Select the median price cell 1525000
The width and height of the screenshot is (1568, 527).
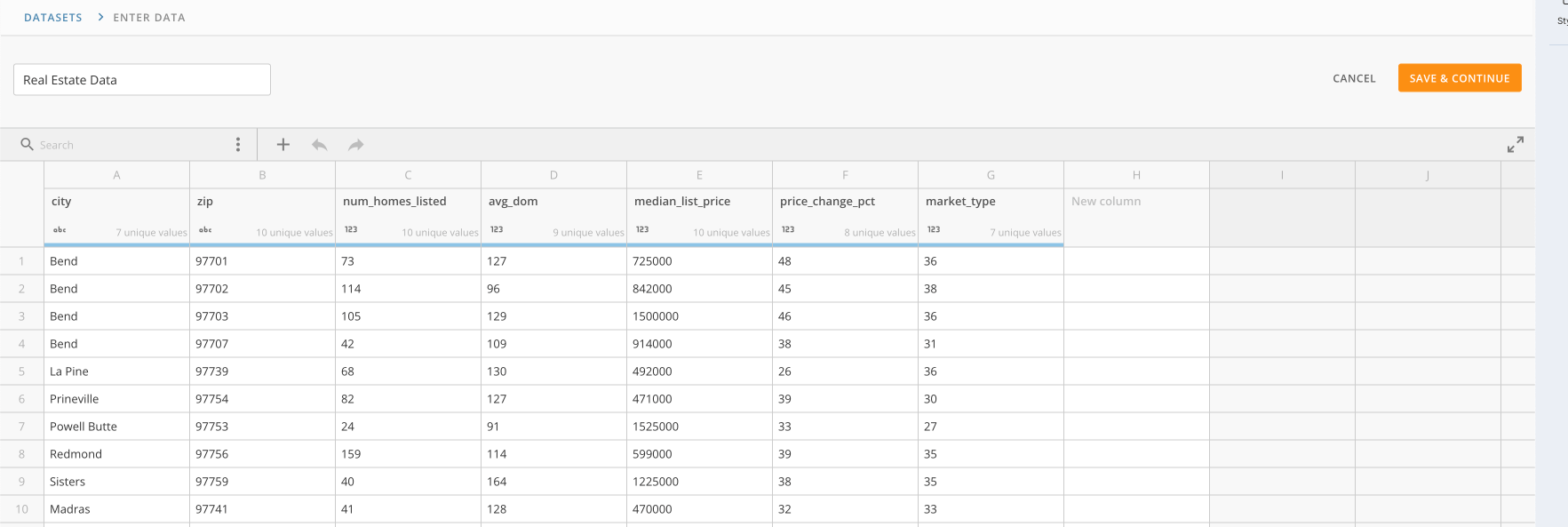click(699, 427)
